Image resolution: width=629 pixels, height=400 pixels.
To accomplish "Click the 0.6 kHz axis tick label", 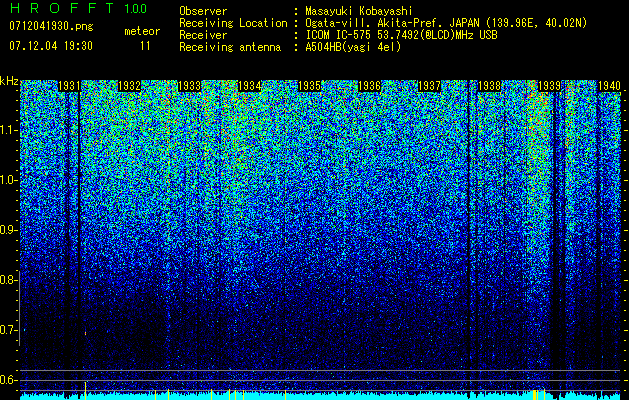I will tap(9, 380).
